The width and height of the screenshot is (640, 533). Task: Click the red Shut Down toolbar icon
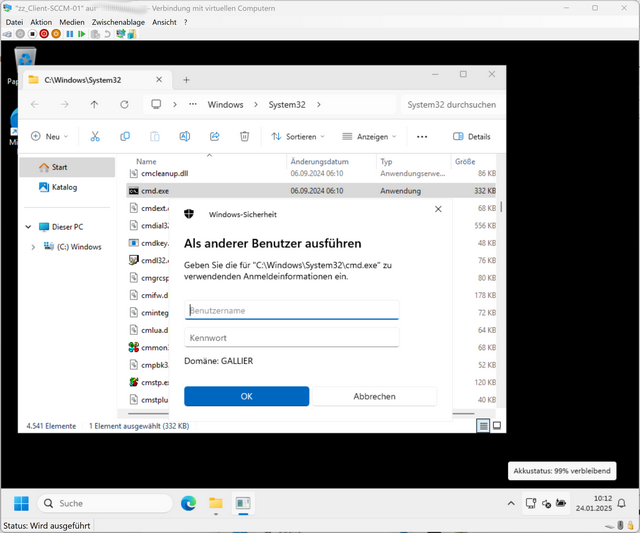[44, 34]
